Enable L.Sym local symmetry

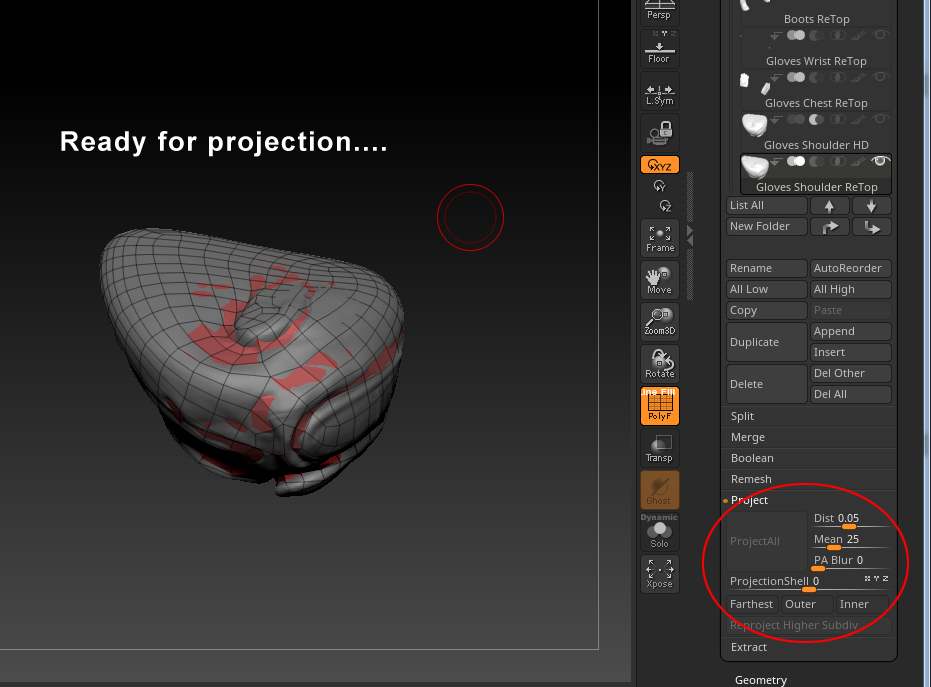click(660, 92)
